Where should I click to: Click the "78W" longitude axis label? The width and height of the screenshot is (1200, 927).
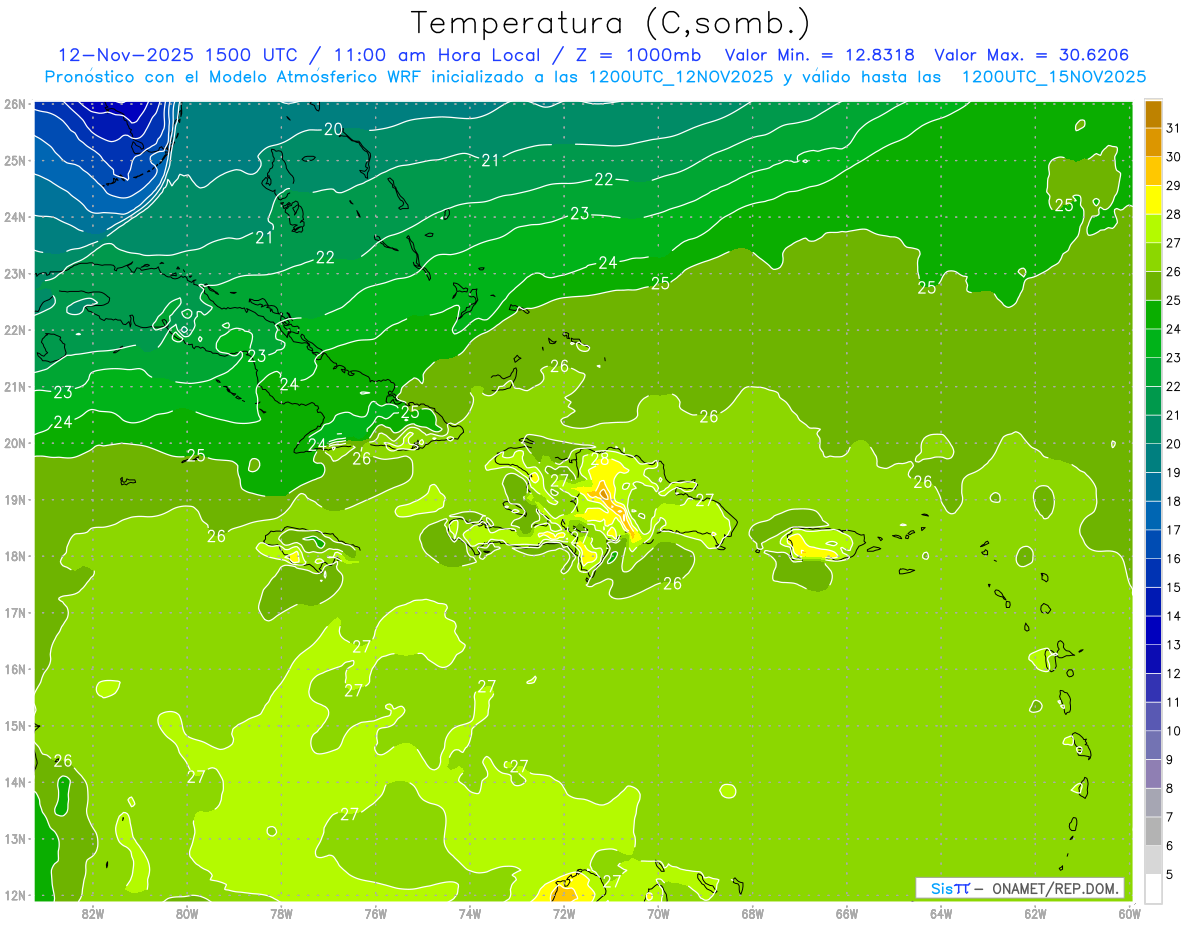coord(281,913)
